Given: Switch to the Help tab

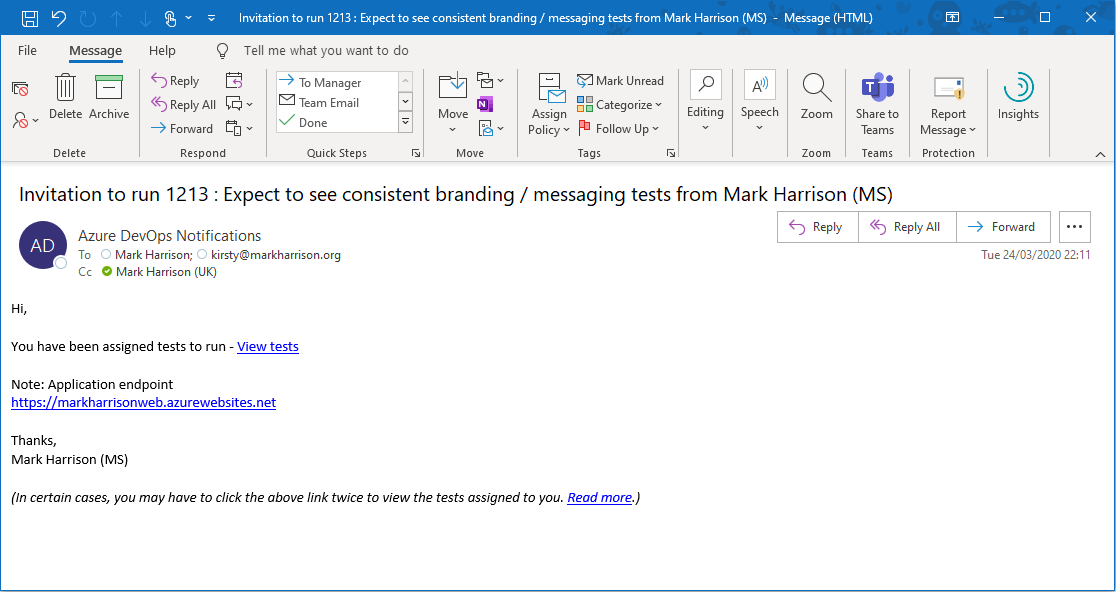Looking at the screenshot, I should pyautogui.click(x=162, y=51).
